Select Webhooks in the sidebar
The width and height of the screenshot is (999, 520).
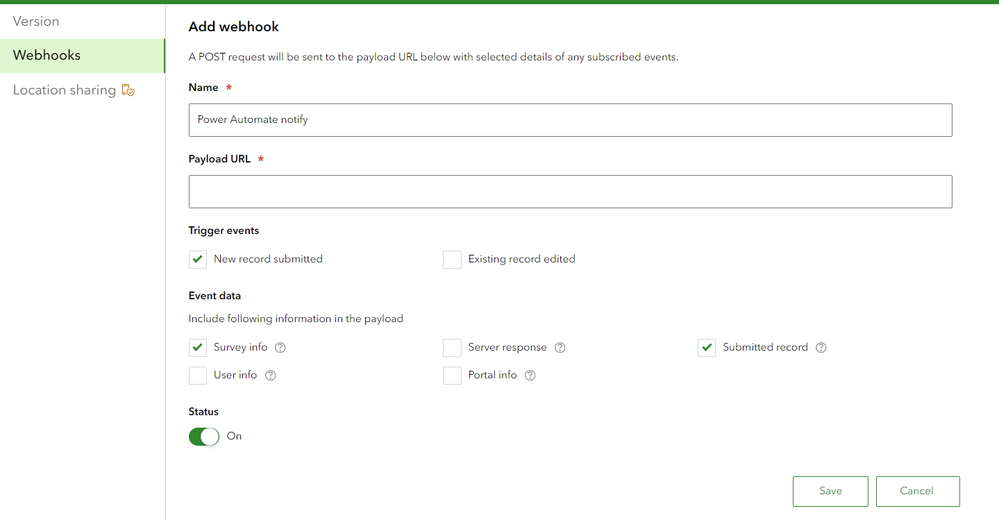point(47,56)
